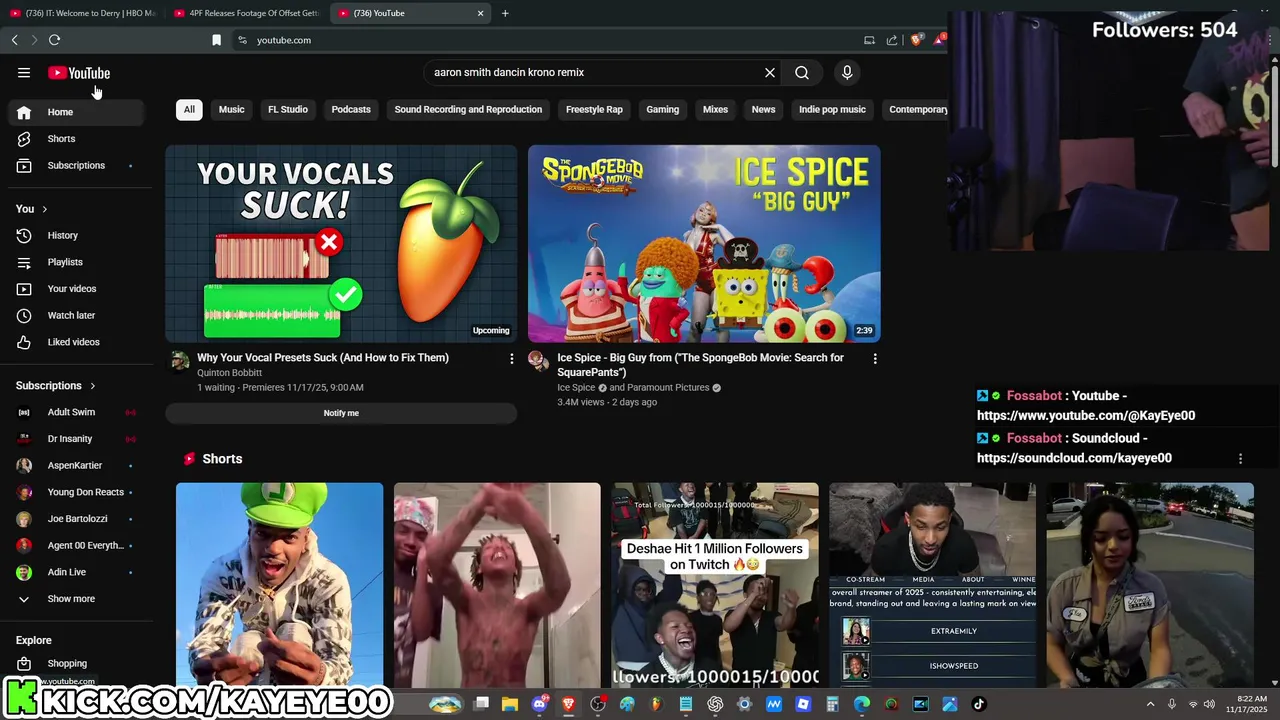Reload the page

point(54,40)
